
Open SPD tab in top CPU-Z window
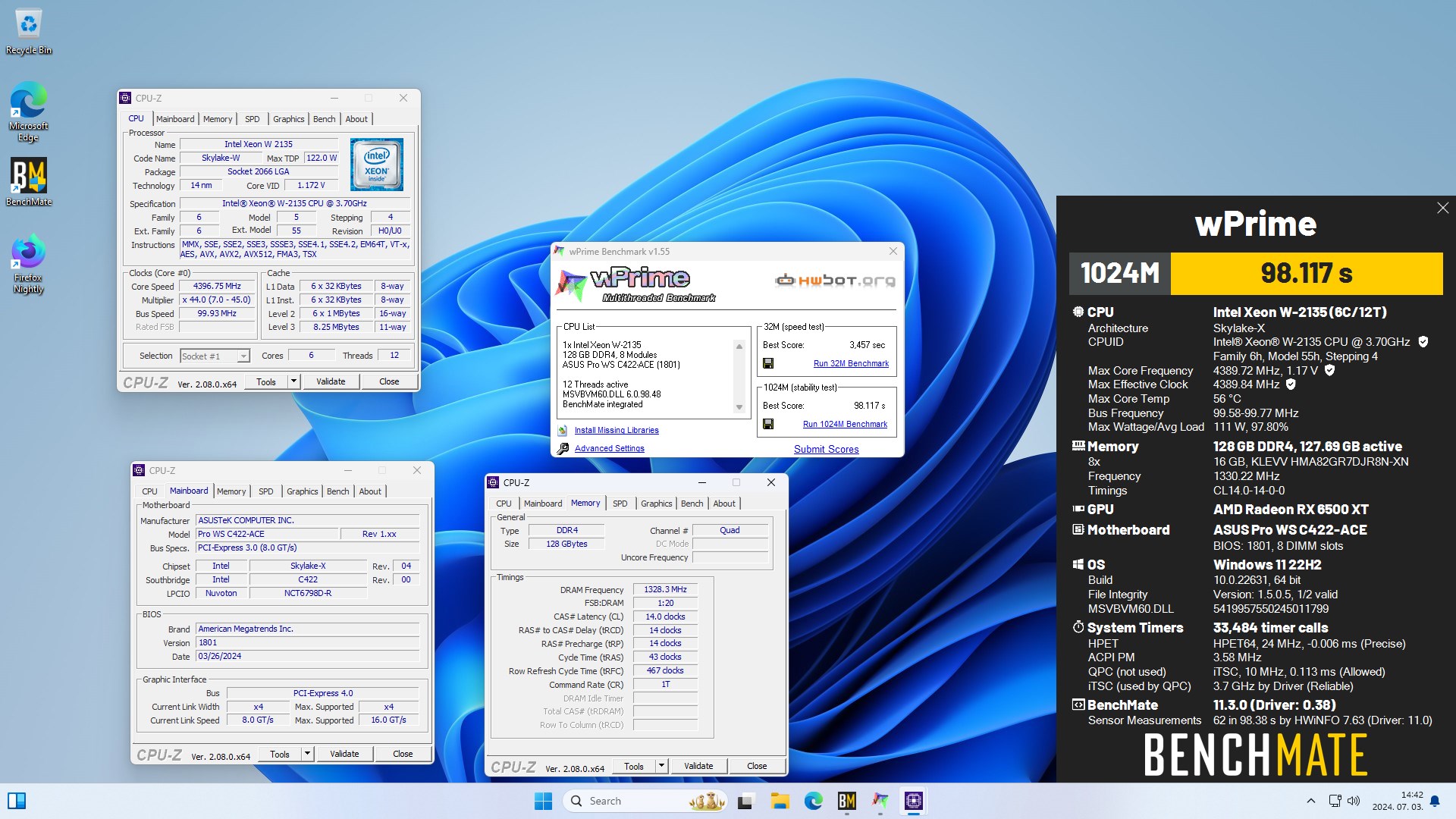pyautogui.click(x=253, y=119)
